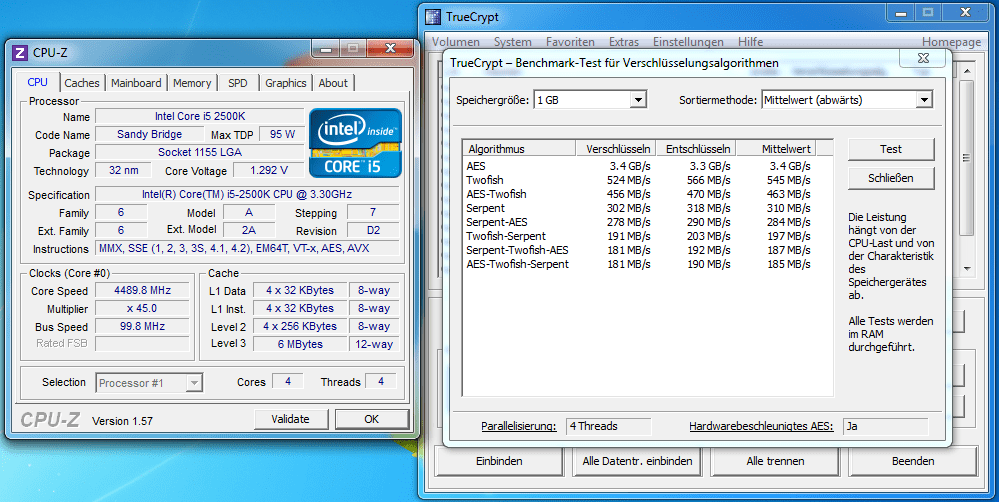Sort by Entschlüsseln column header
Screen dimensions: 999x502
click(696, 148)
